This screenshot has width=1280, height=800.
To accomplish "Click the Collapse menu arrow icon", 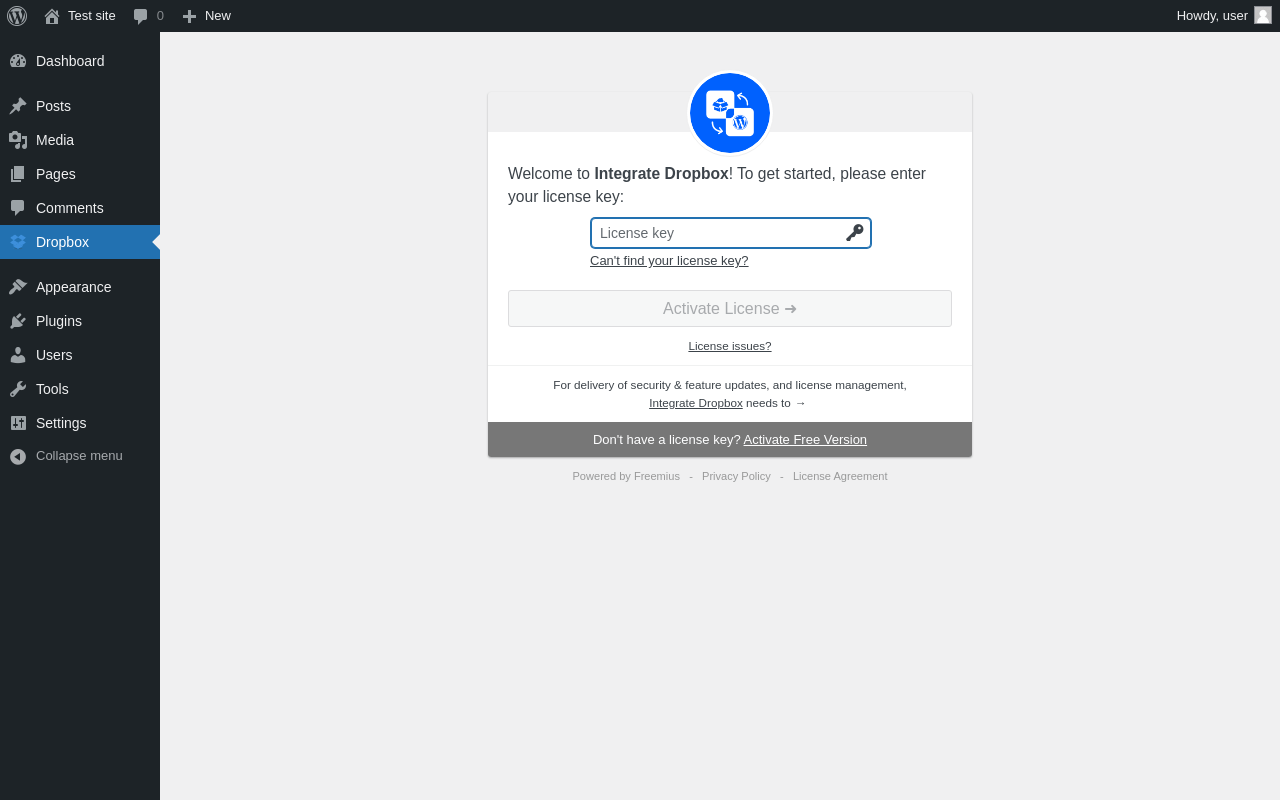I will coord(18,456).
